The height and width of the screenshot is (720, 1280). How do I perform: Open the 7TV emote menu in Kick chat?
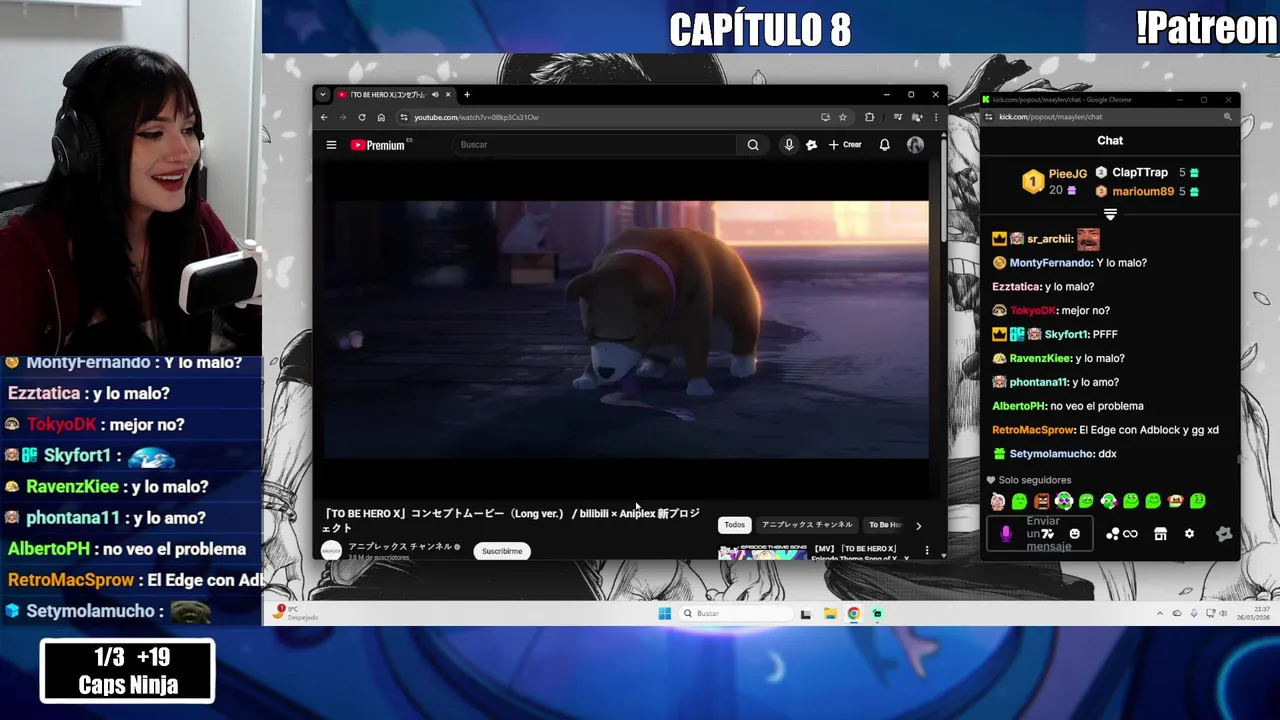click(1048, 534)
